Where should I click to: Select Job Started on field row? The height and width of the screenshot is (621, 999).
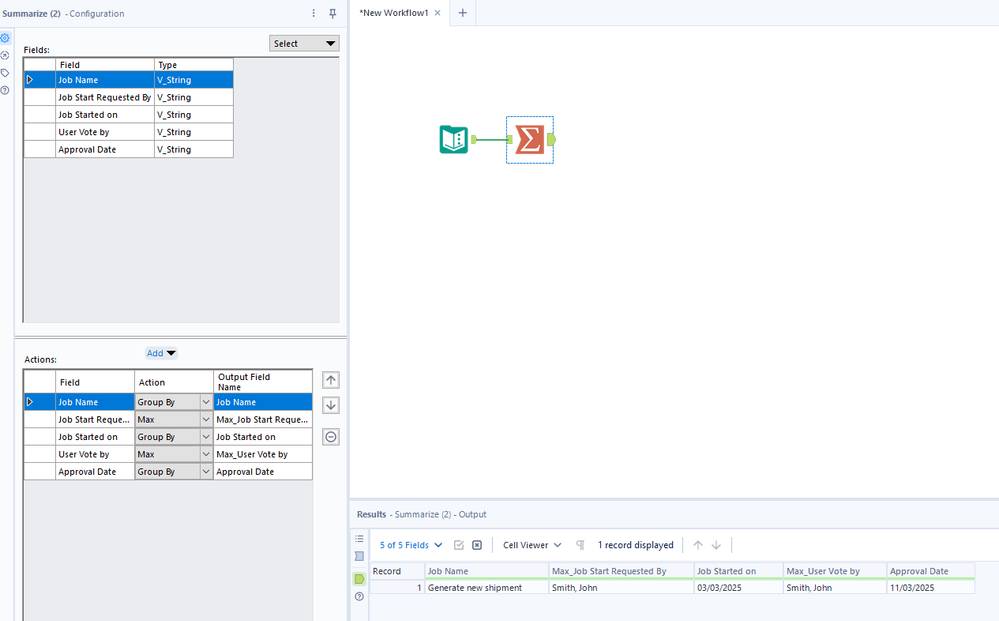point(129,115)
